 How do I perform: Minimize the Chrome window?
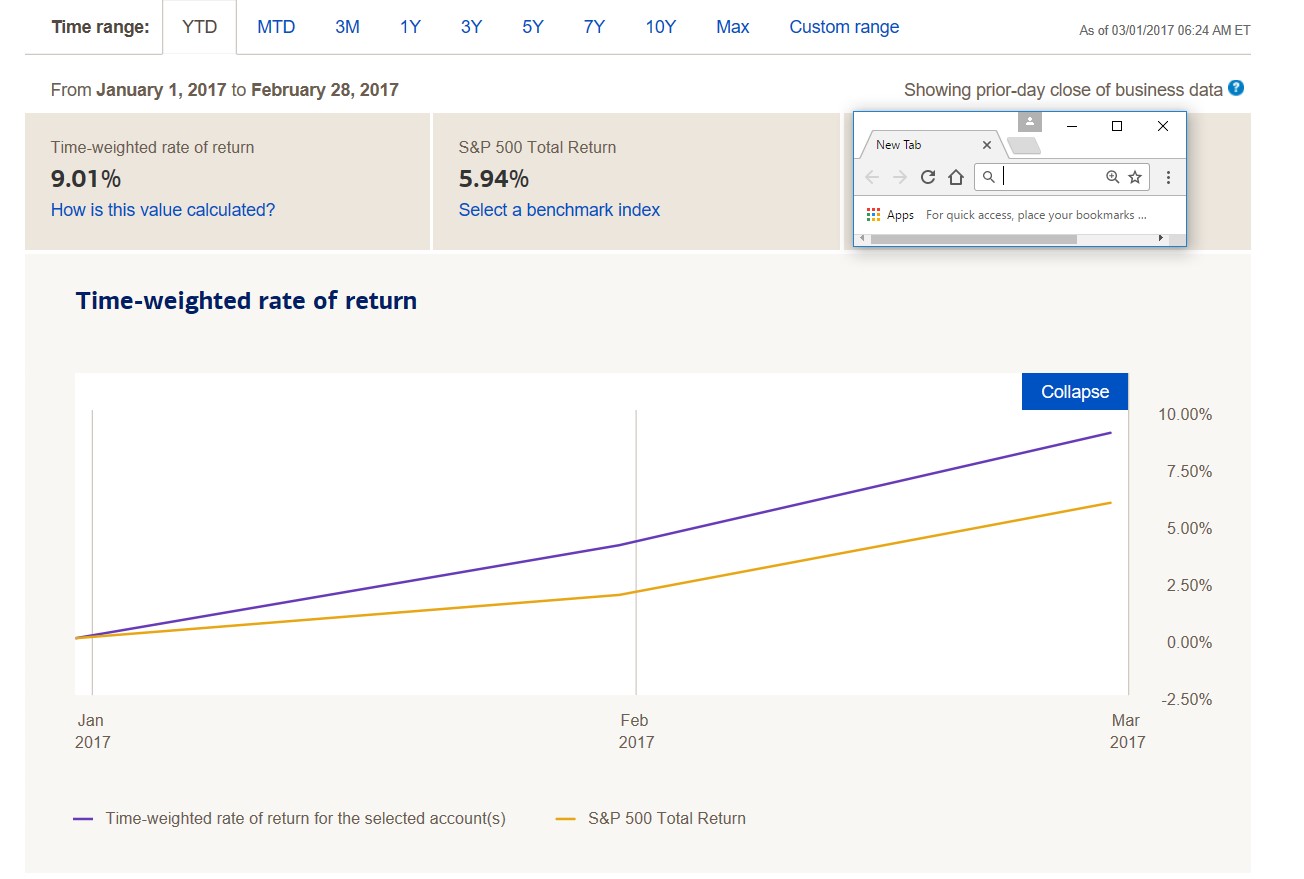[1071, 126]
